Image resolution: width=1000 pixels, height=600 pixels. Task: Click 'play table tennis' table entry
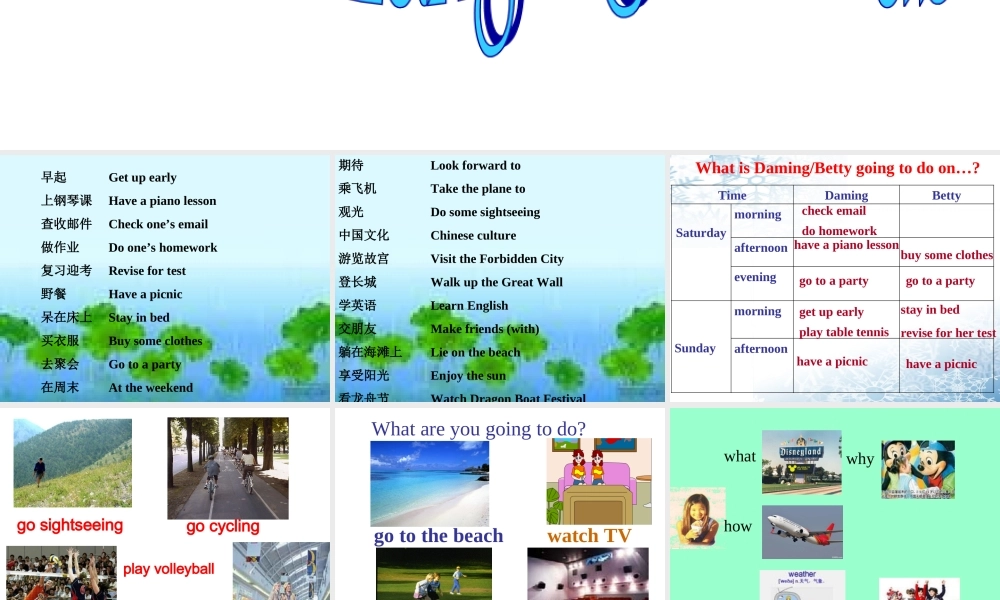tap(844, 332)
